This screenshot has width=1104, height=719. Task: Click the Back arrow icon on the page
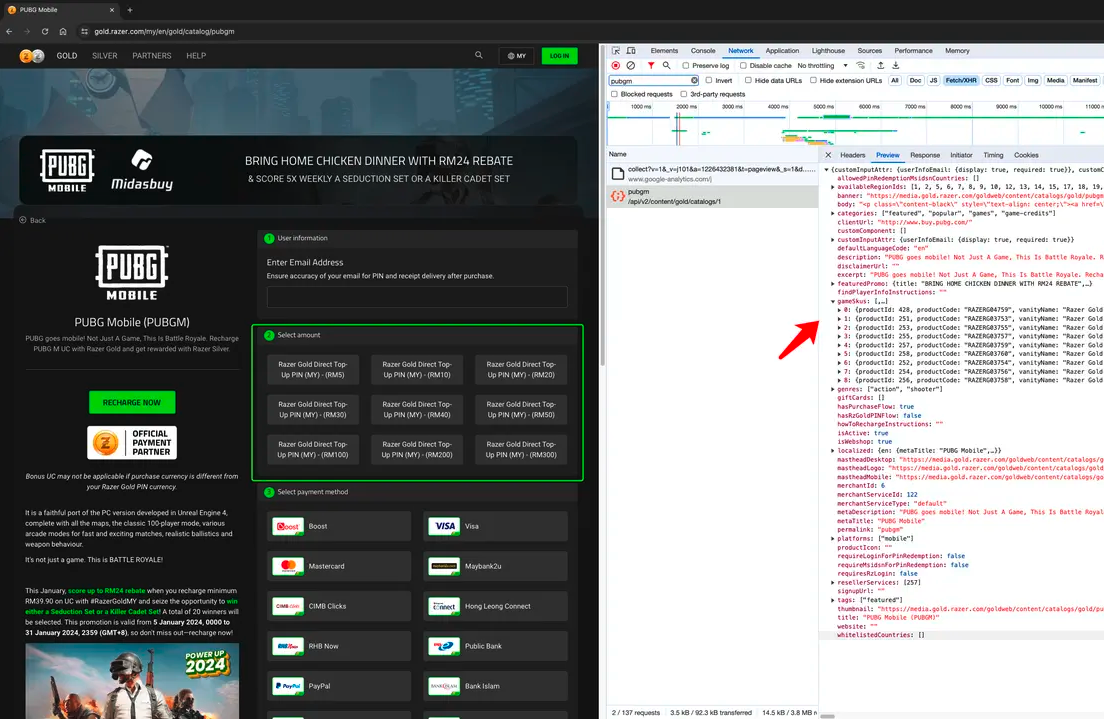(23, 220)
